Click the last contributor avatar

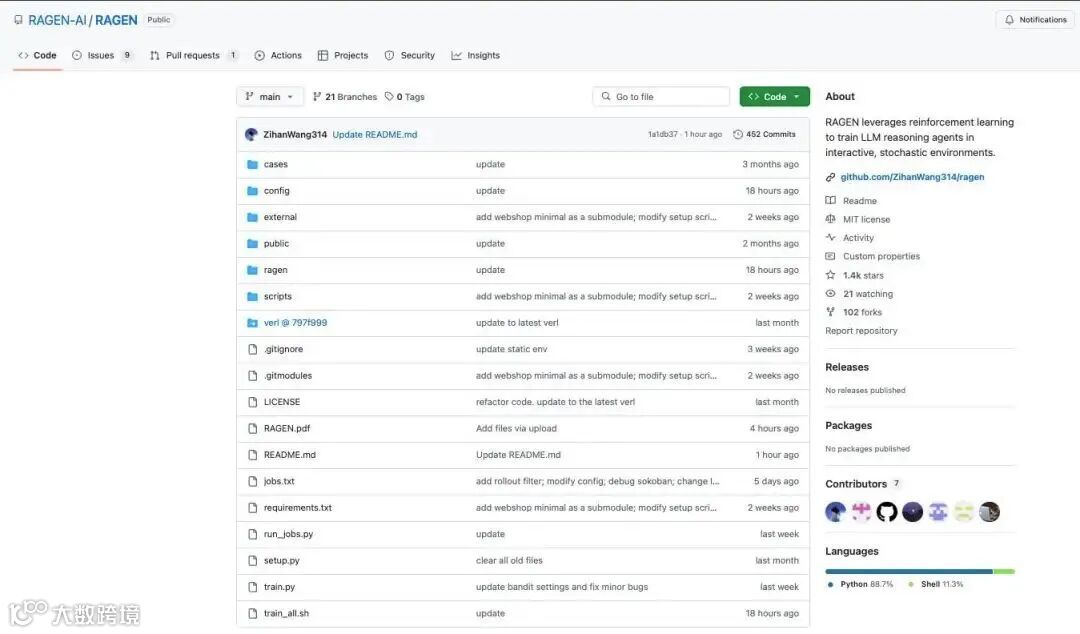(989, 512)
